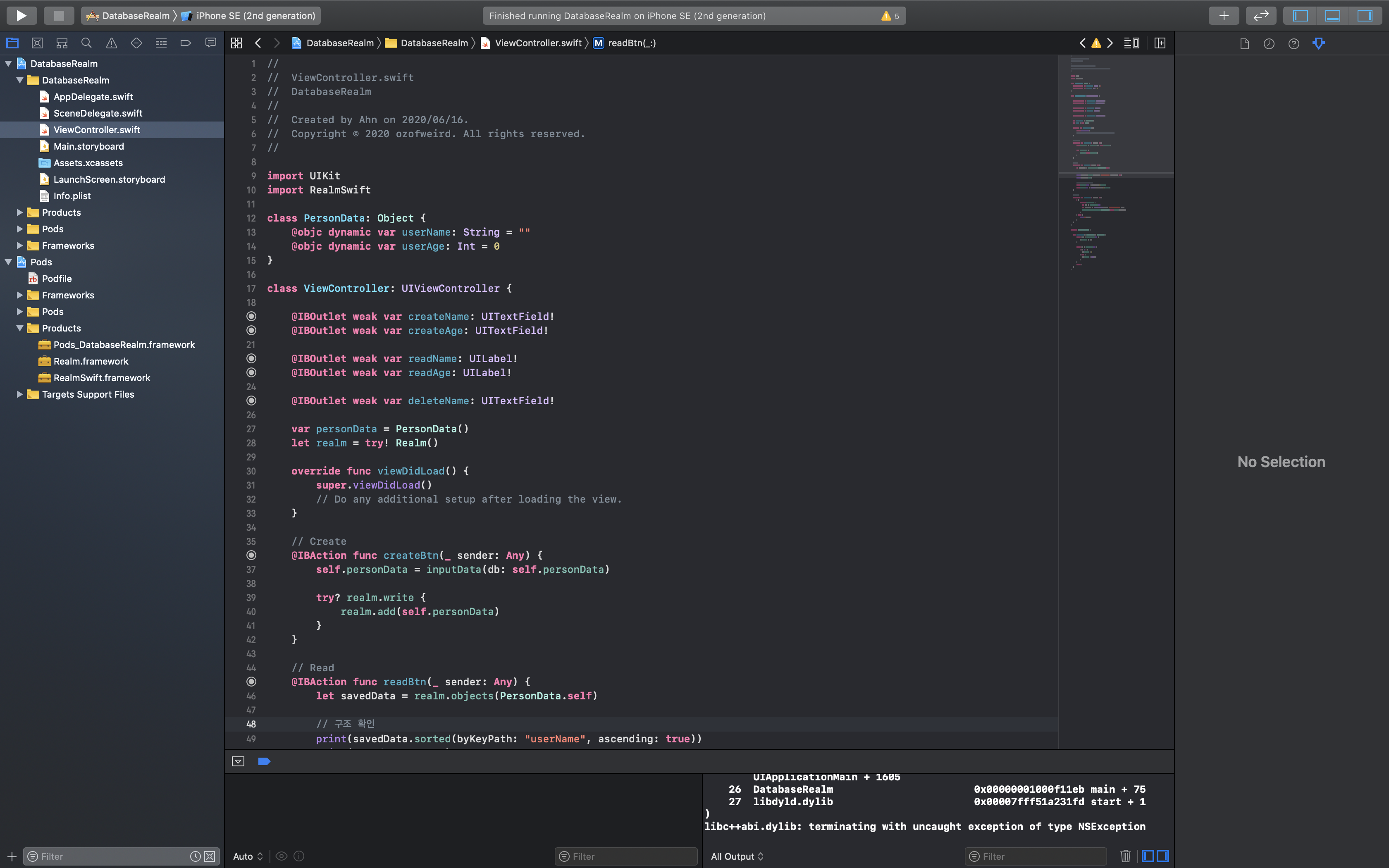The width and height of the screenshot is (1389, 868).
Task: Open the Quick Help inspector icon
Action: [x=1294, y=44]
